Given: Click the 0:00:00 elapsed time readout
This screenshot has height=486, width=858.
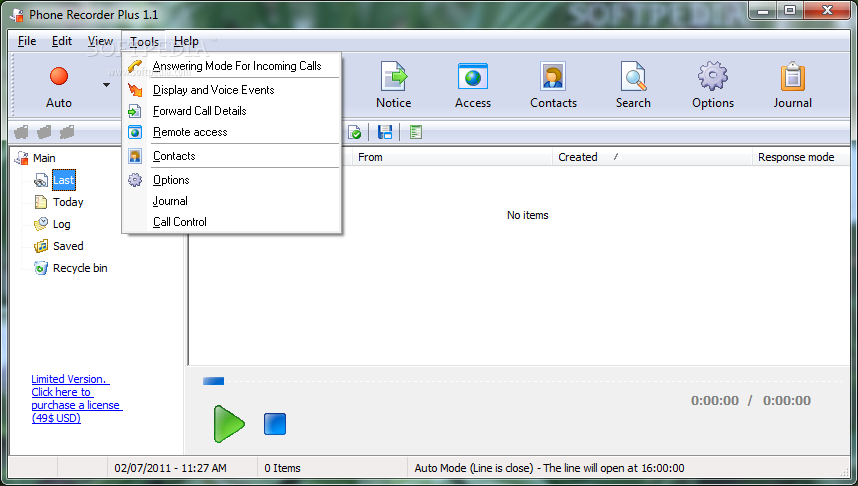Looking at the screenshot, I should pos(715,401).
